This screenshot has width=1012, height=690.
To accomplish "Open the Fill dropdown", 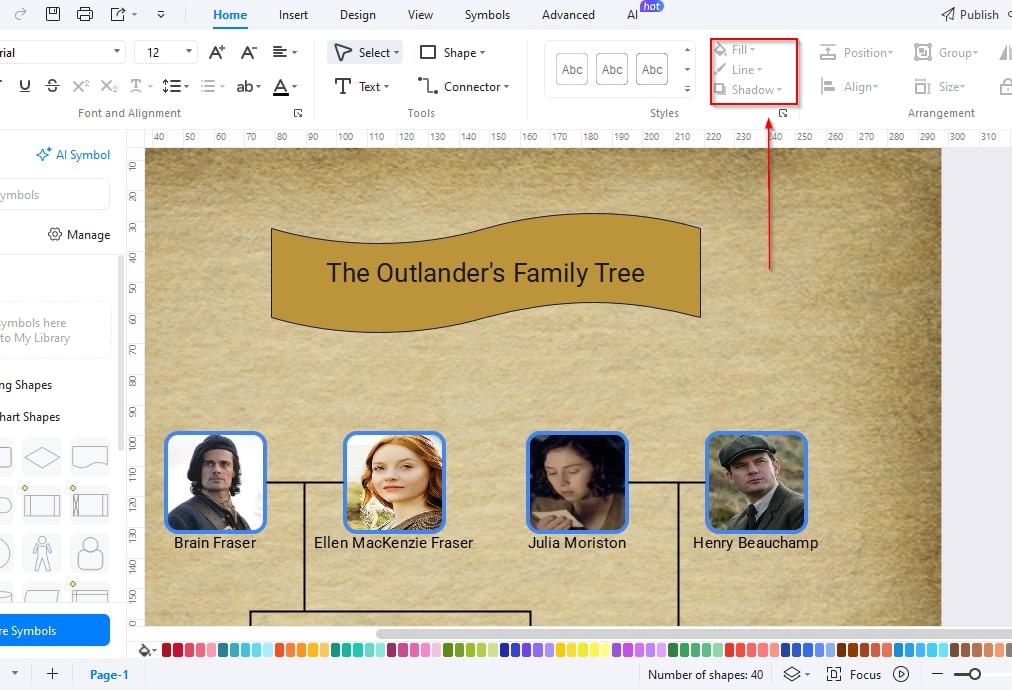I will click(x=735, y=50).
